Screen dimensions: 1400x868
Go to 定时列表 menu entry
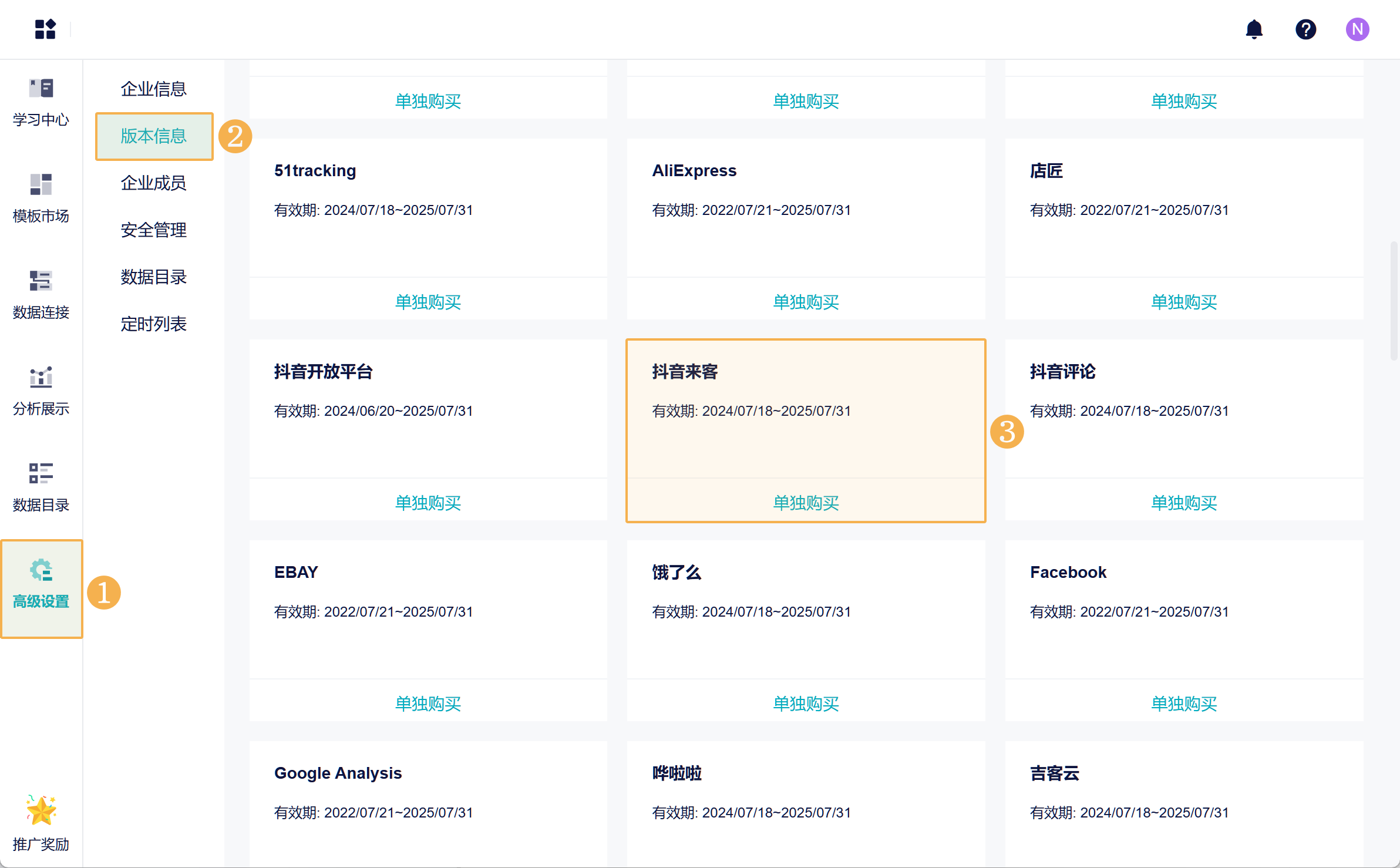153,324
